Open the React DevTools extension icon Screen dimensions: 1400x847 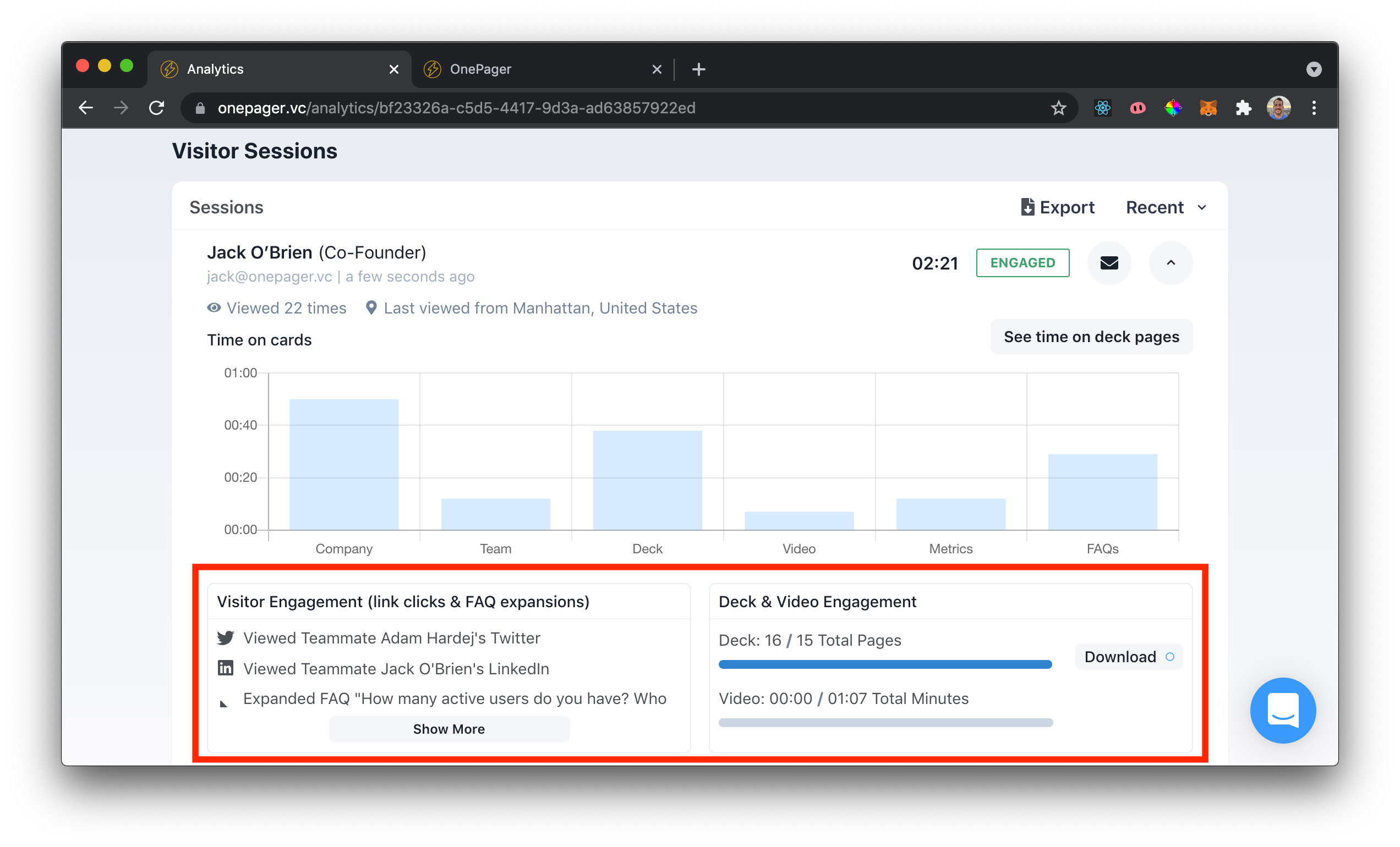point(1102,108)
